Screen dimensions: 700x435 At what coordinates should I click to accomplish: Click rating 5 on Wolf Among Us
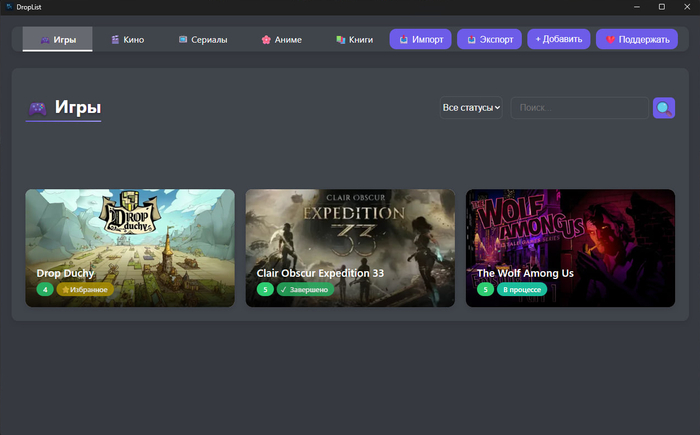[x=485, y=289]
